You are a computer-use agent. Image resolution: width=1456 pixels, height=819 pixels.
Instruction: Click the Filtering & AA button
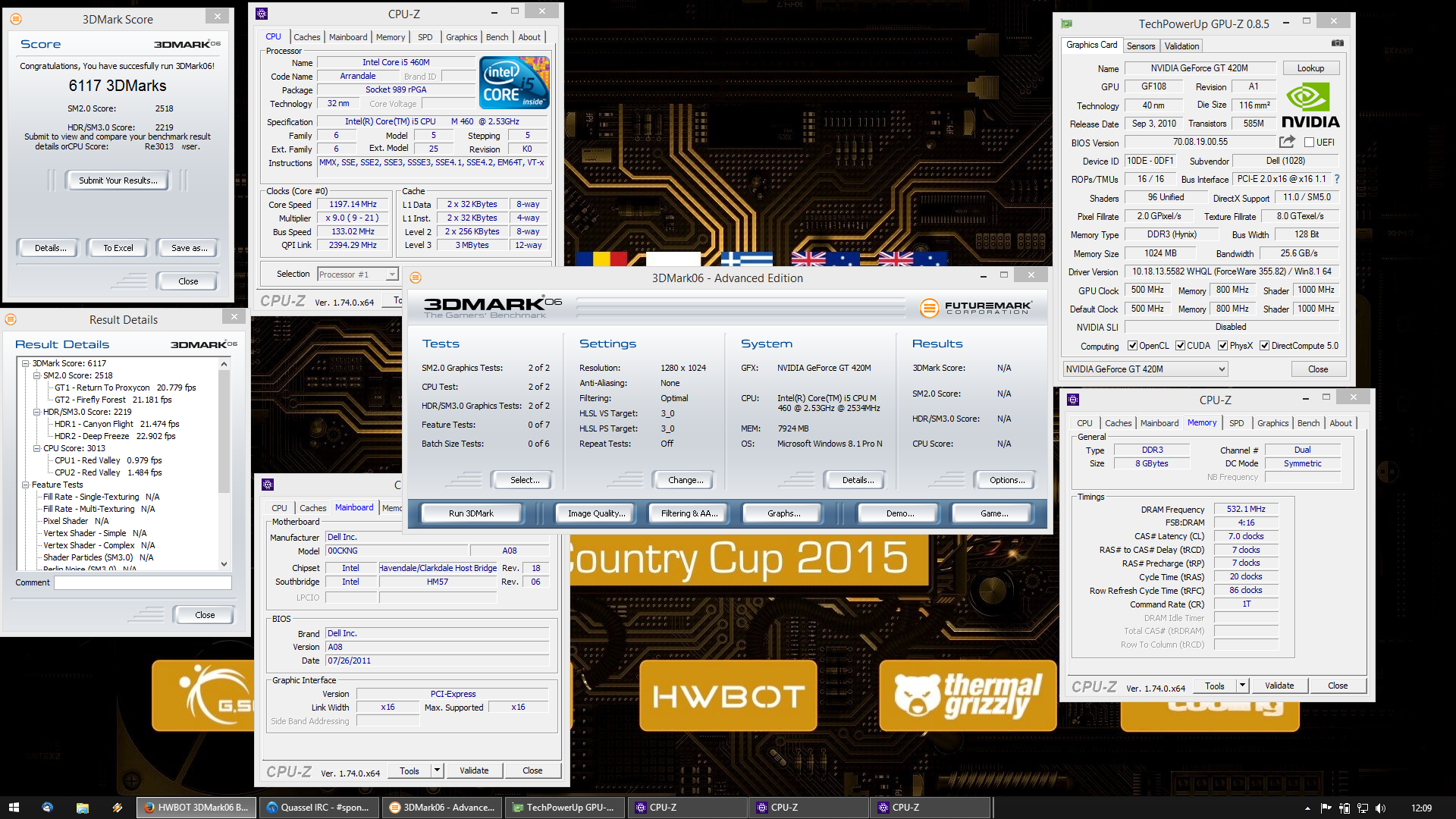689,513
